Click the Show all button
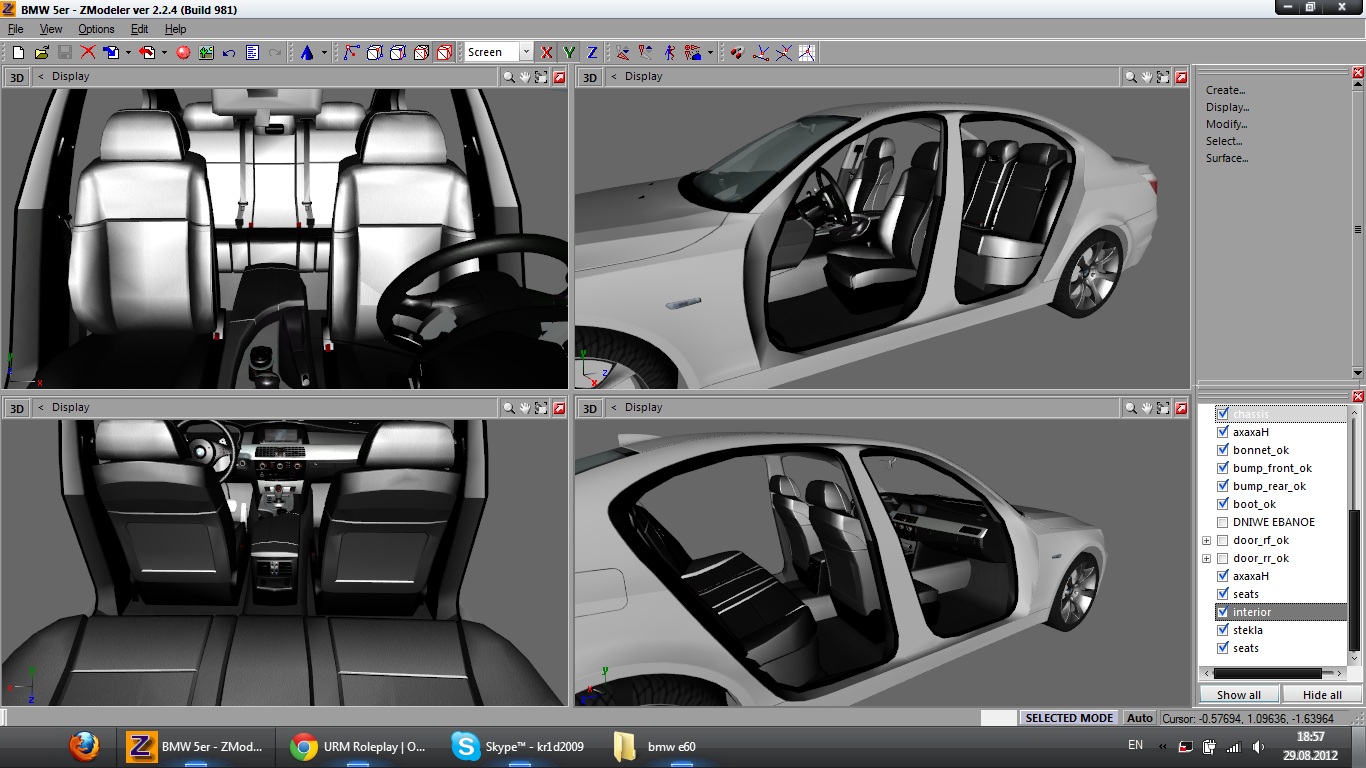The height and width of the screenshot is (768, 1366). coord(1238,695)
